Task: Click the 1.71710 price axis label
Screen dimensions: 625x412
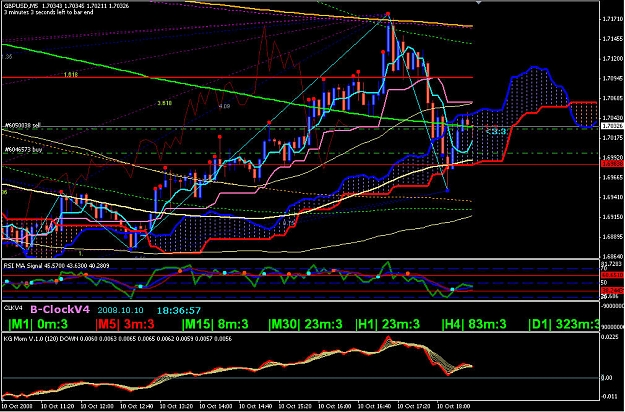Action: coord(614,19)
